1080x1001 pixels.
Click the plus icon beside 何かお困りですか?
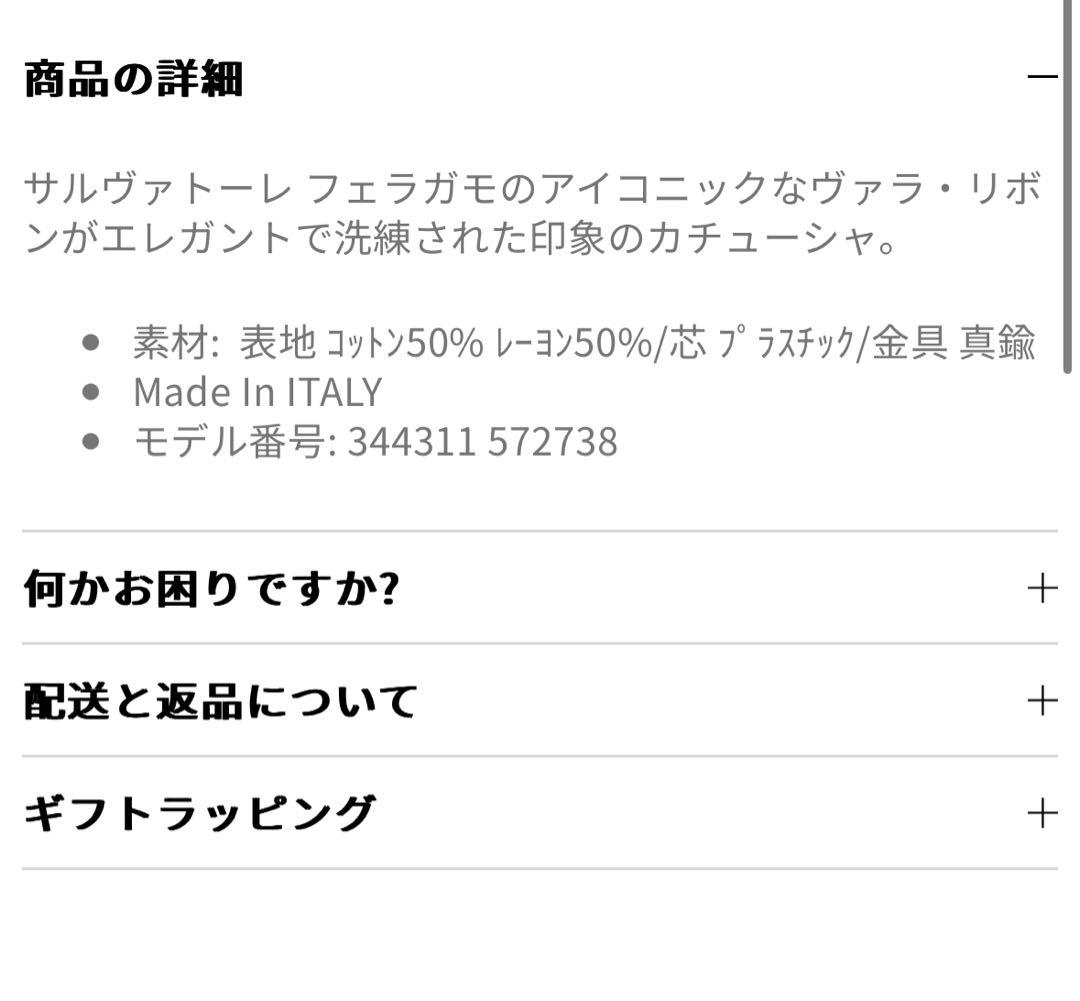click(1042, 588)
